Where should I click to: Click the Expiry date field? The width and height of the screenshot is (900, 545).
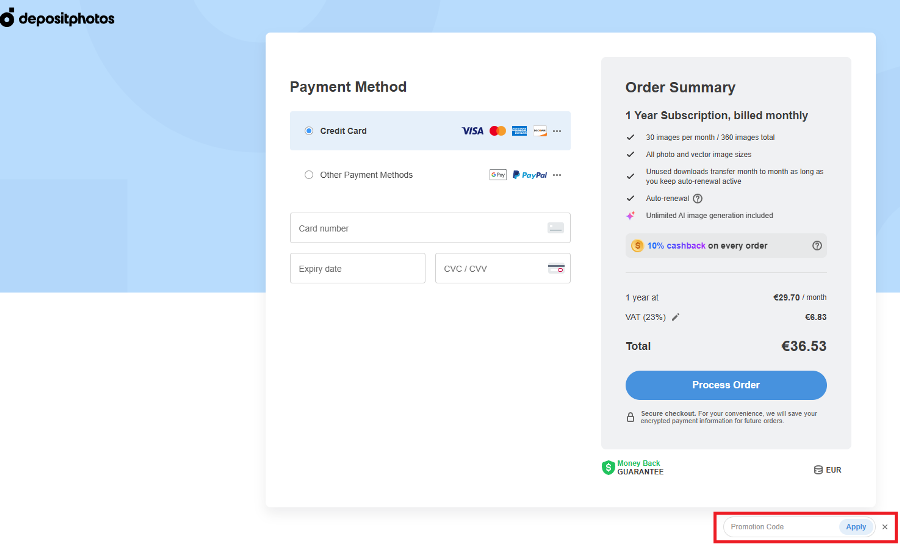tap(357, 269)
